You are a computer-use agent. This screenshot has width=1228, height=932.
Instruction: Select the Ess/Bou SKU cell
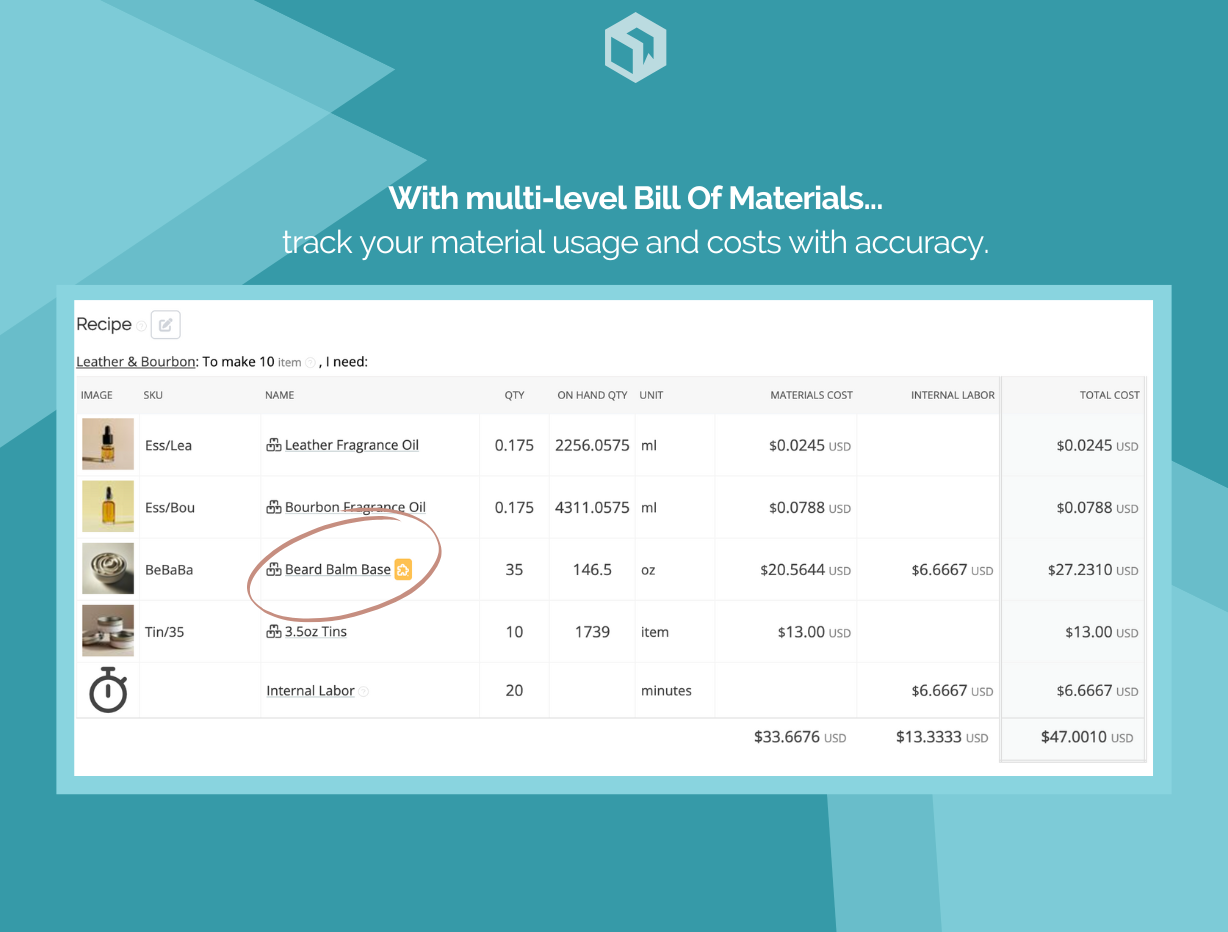tap(170, 507)
